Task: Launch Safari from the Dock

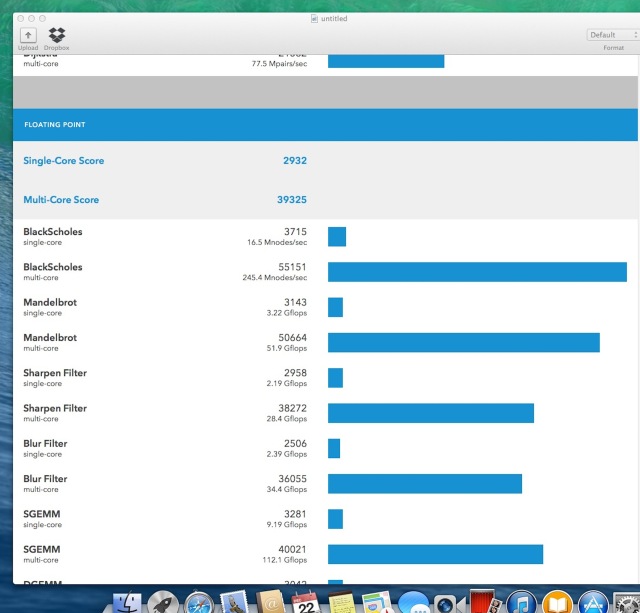Action: pos(199,603)
